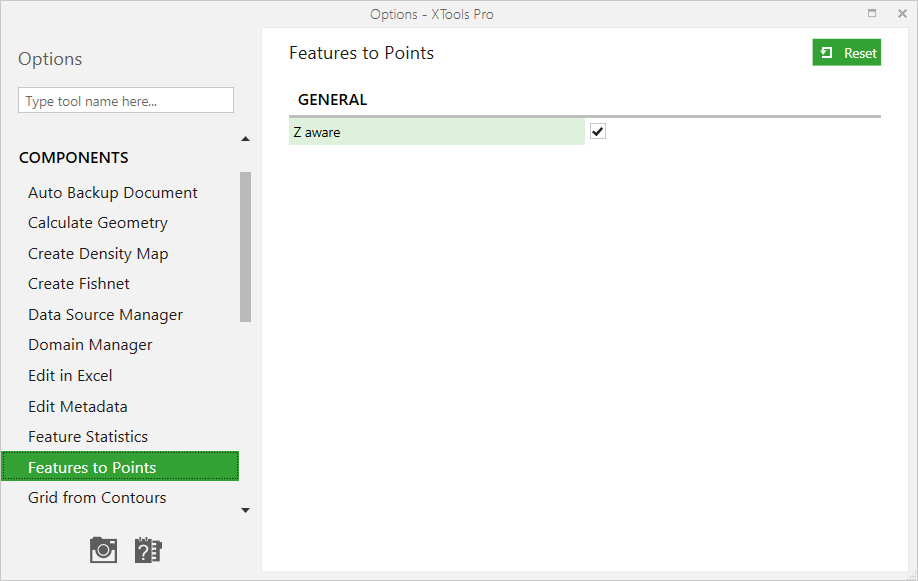Image resolution: width=918 pixels, height=581 pixels.
Task: Click the camera snapshot icon
Action: (x=104, y=550)
